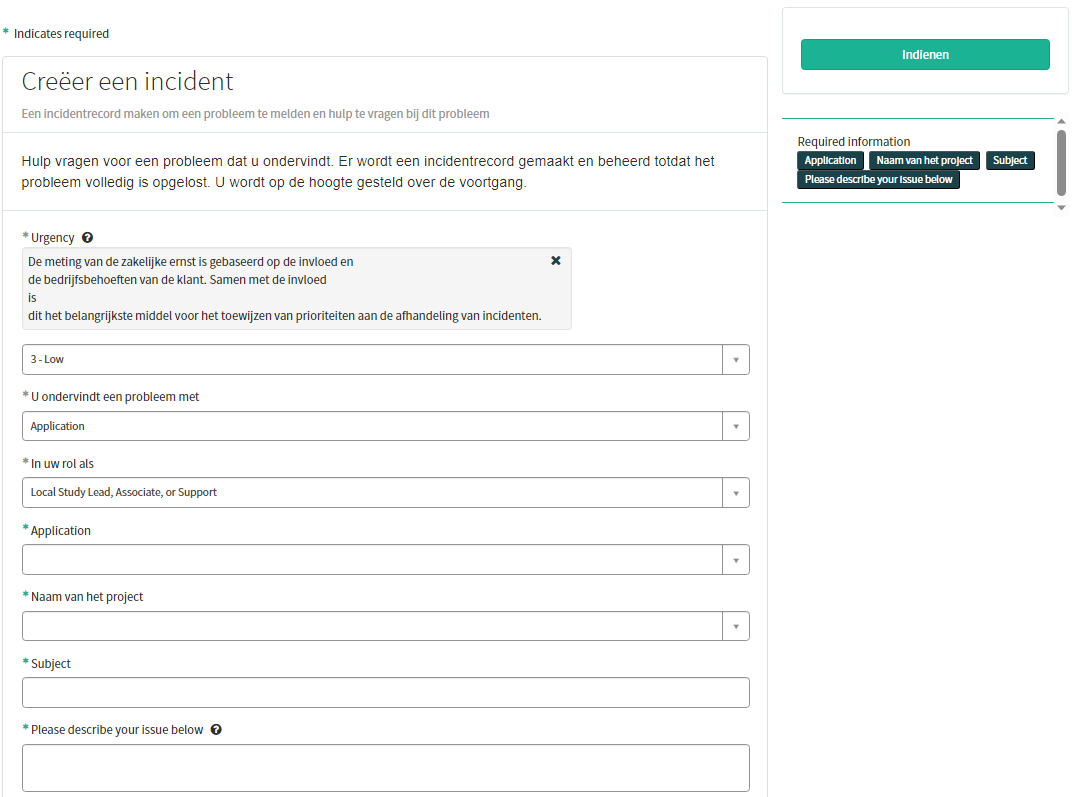
Task: Click the Subject required-info tag
Action: [x=1010, y=161]
